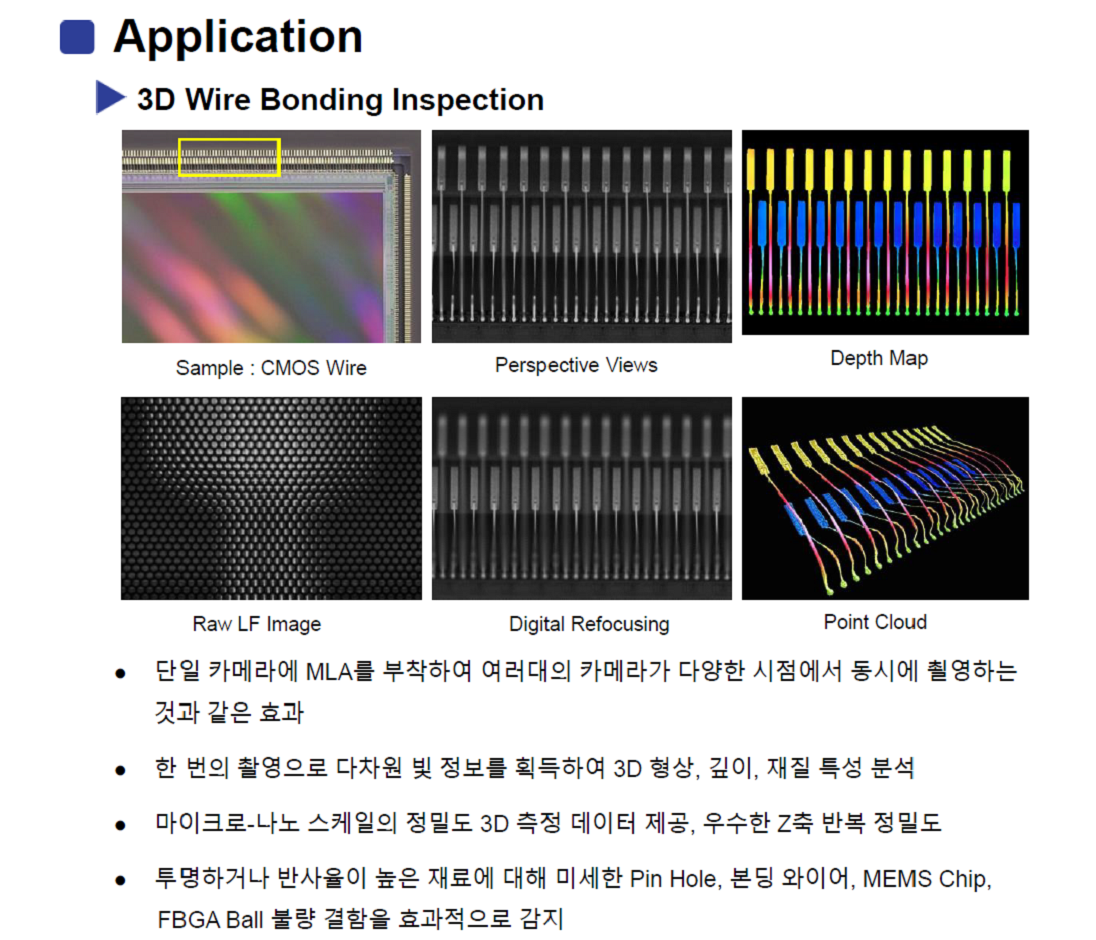The width and height of the screenshot is (1096, 940).
Task: Select the "Digital Refocusing" caption
Action: pyautogui.click(x=589, y=624)
